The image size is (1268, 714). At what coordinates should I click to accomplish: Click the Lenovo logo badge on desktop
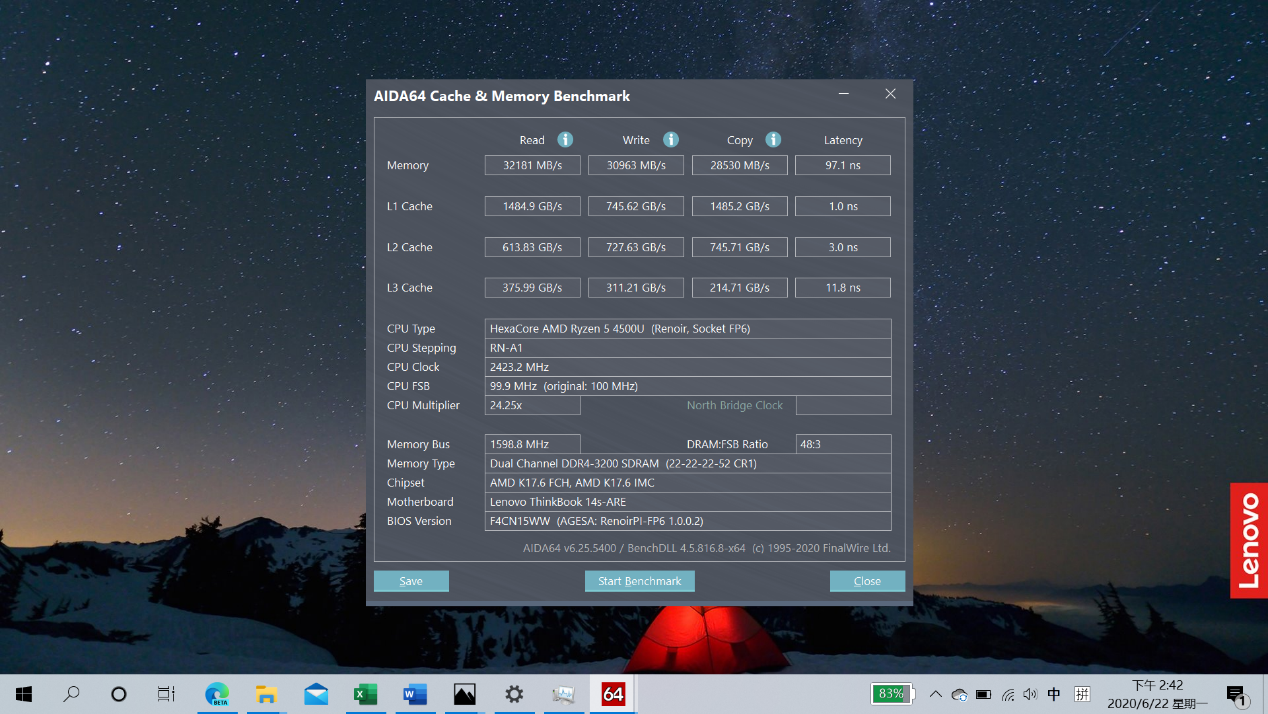1249,541
